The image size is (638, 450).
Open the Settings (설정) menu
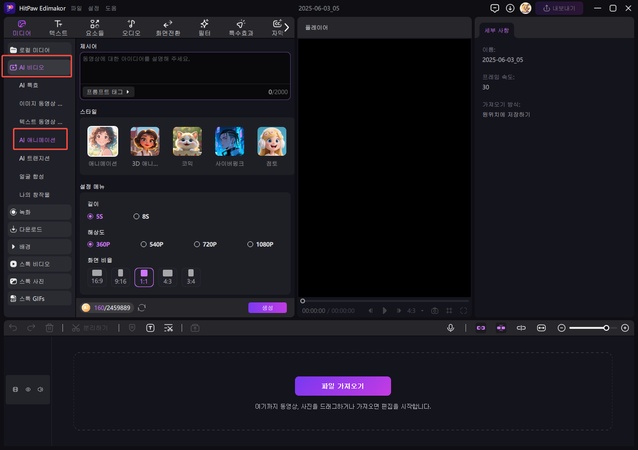[94, 8]
